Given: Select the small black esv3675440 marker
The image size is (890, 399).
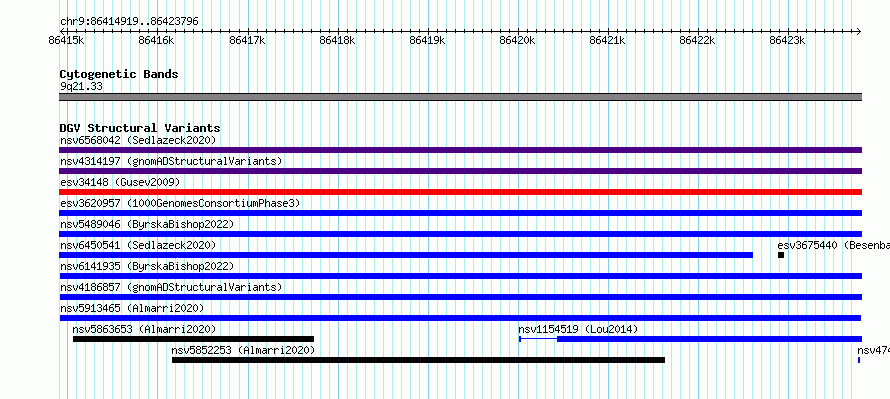Looking at the screenshot, I should click(781, 255).
